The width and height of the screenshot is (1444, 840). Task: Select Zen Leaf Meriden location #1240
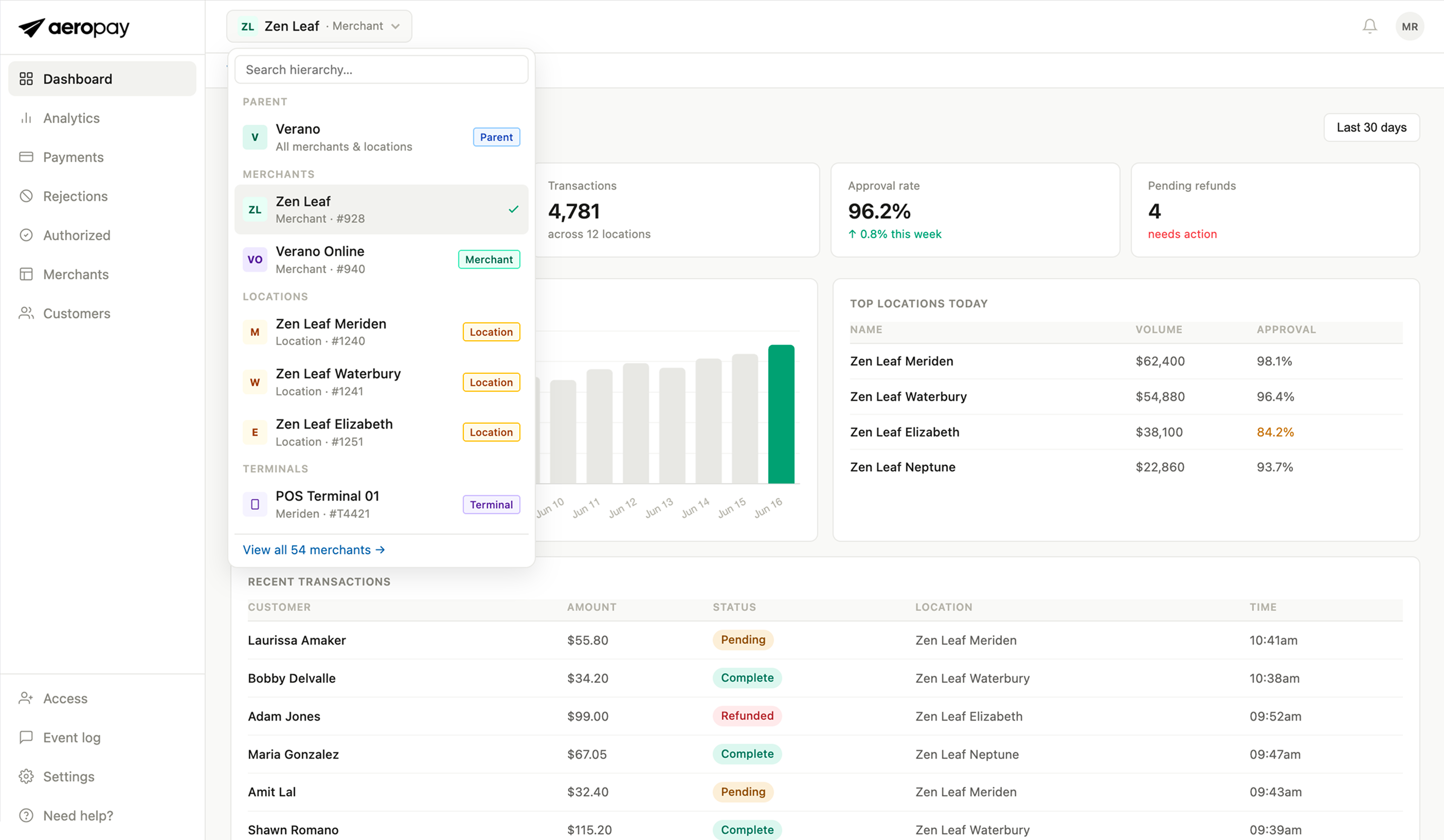pyautogui.click(x=381, y=332)
